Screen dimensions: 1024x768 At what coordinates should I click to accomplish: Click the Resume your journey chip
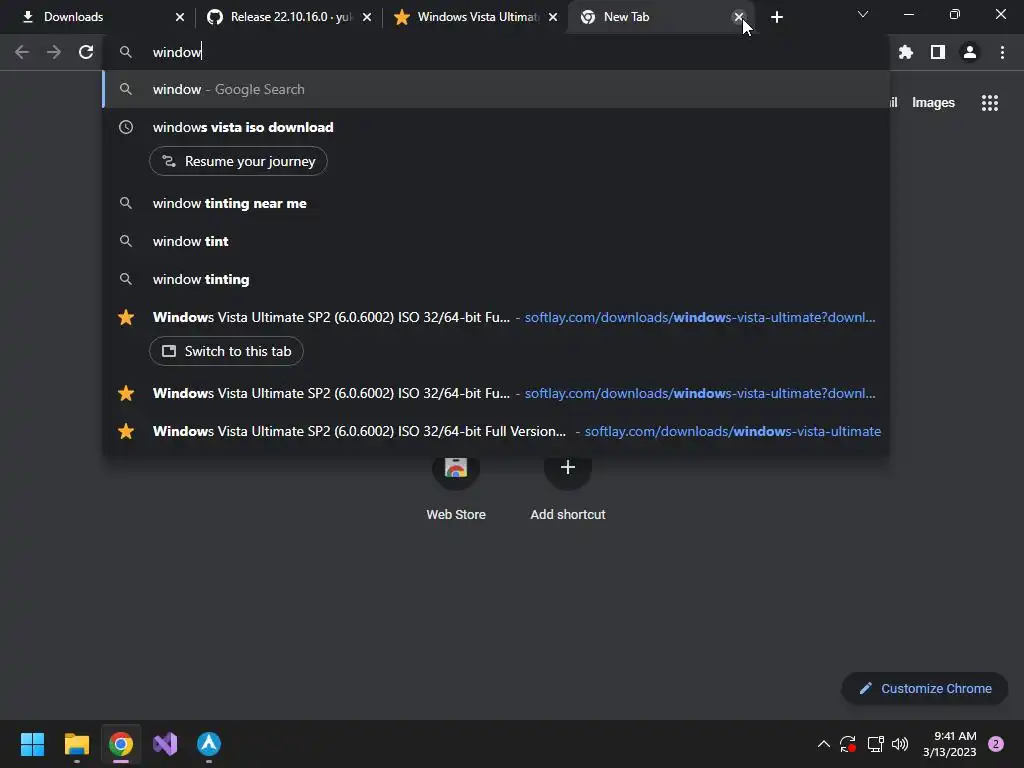pos(238,161)
